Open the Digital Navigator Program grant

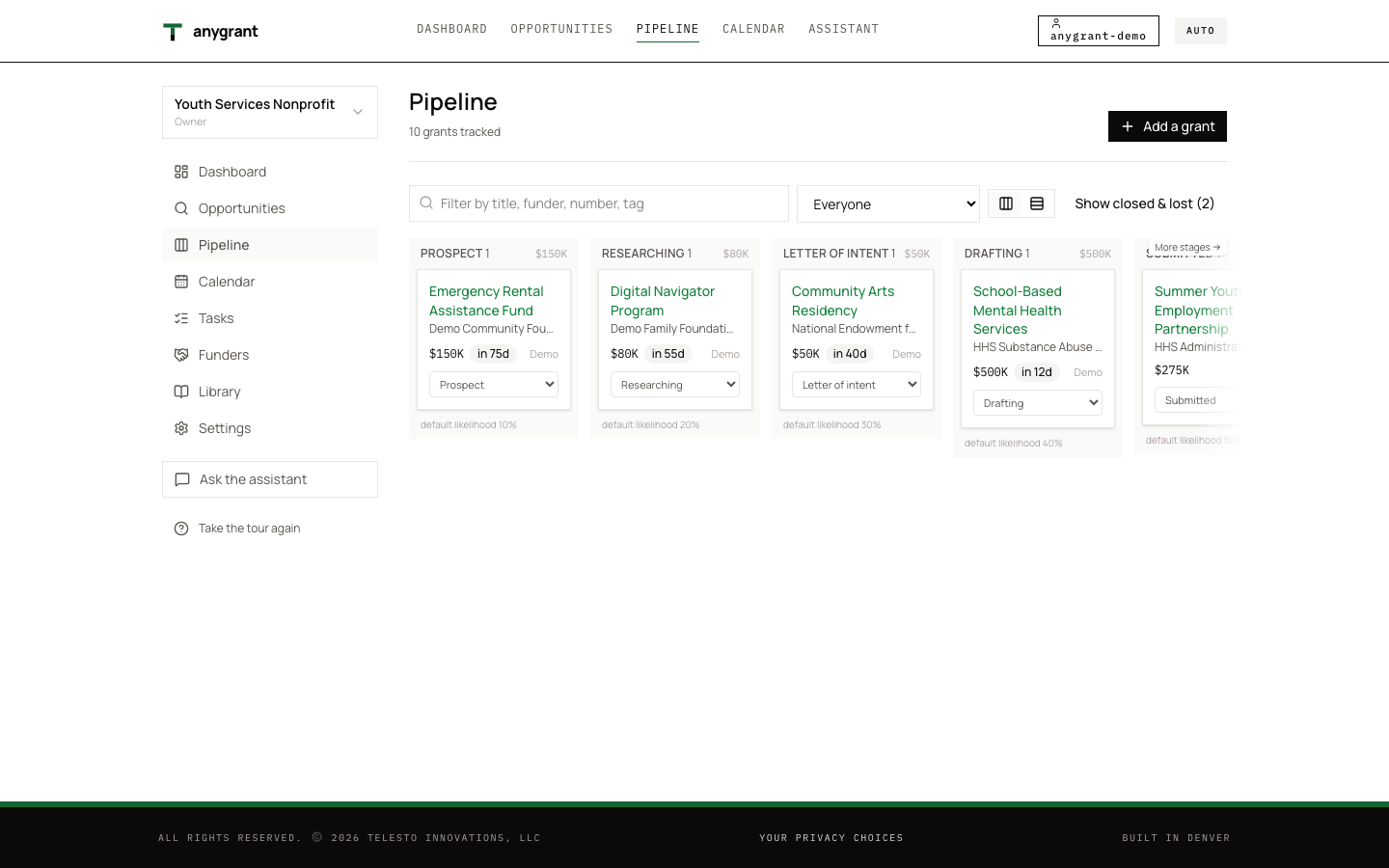tap(663, 301)
